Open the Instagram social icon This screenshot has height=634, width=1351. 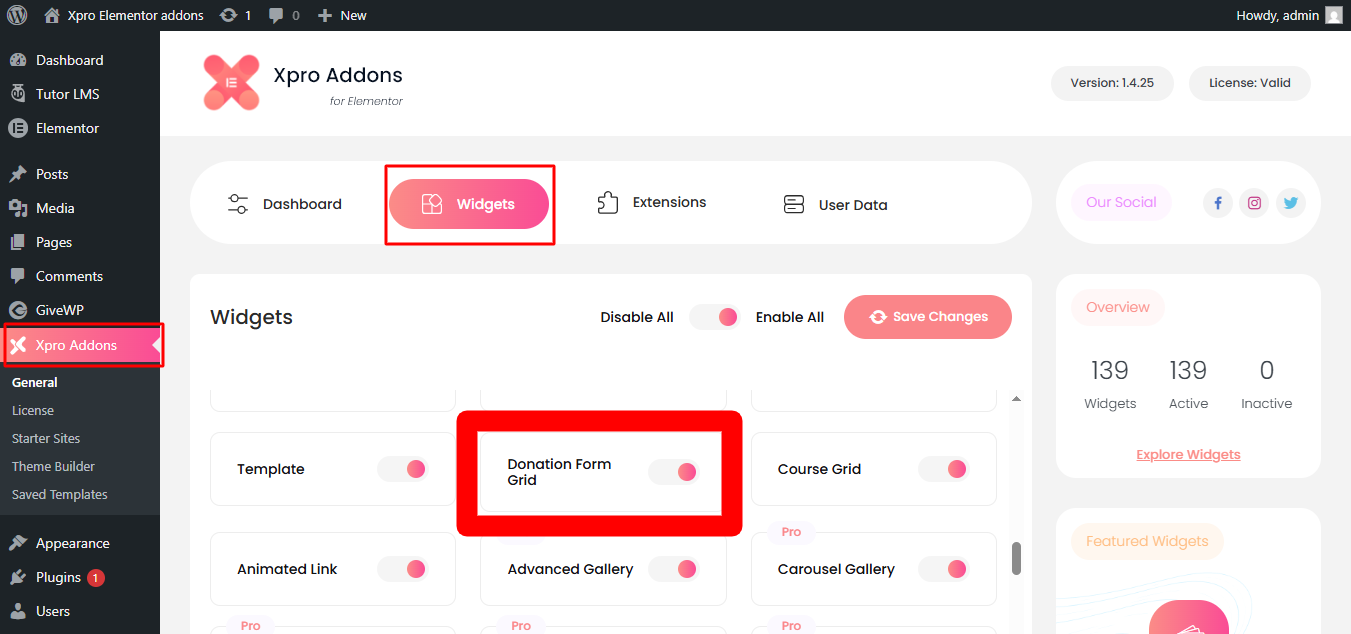[x=1254, y=203]
